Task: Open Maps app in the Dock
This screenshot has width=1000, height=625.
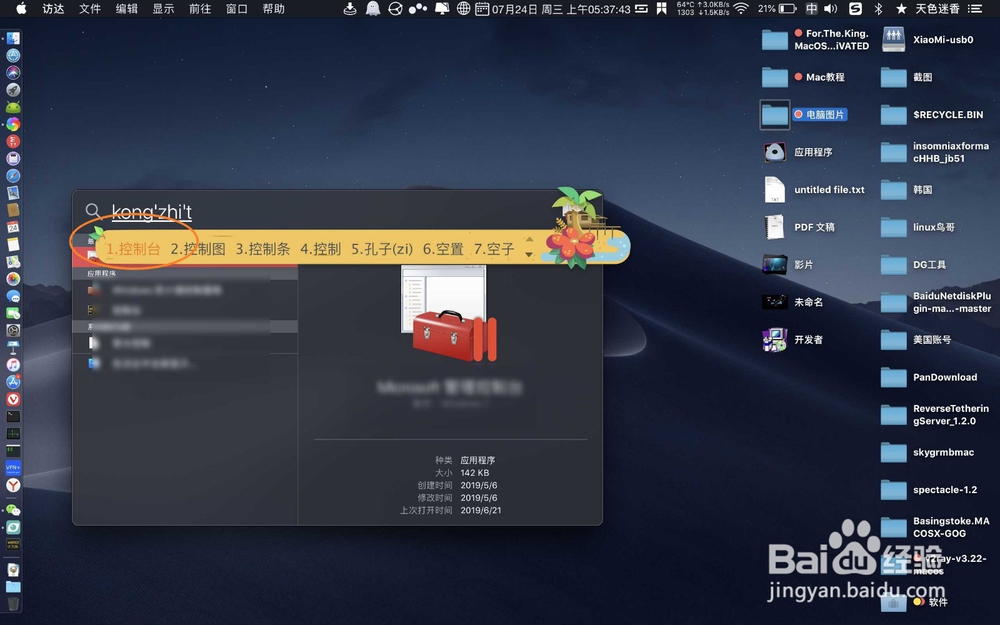Action: tap(13, 262)
